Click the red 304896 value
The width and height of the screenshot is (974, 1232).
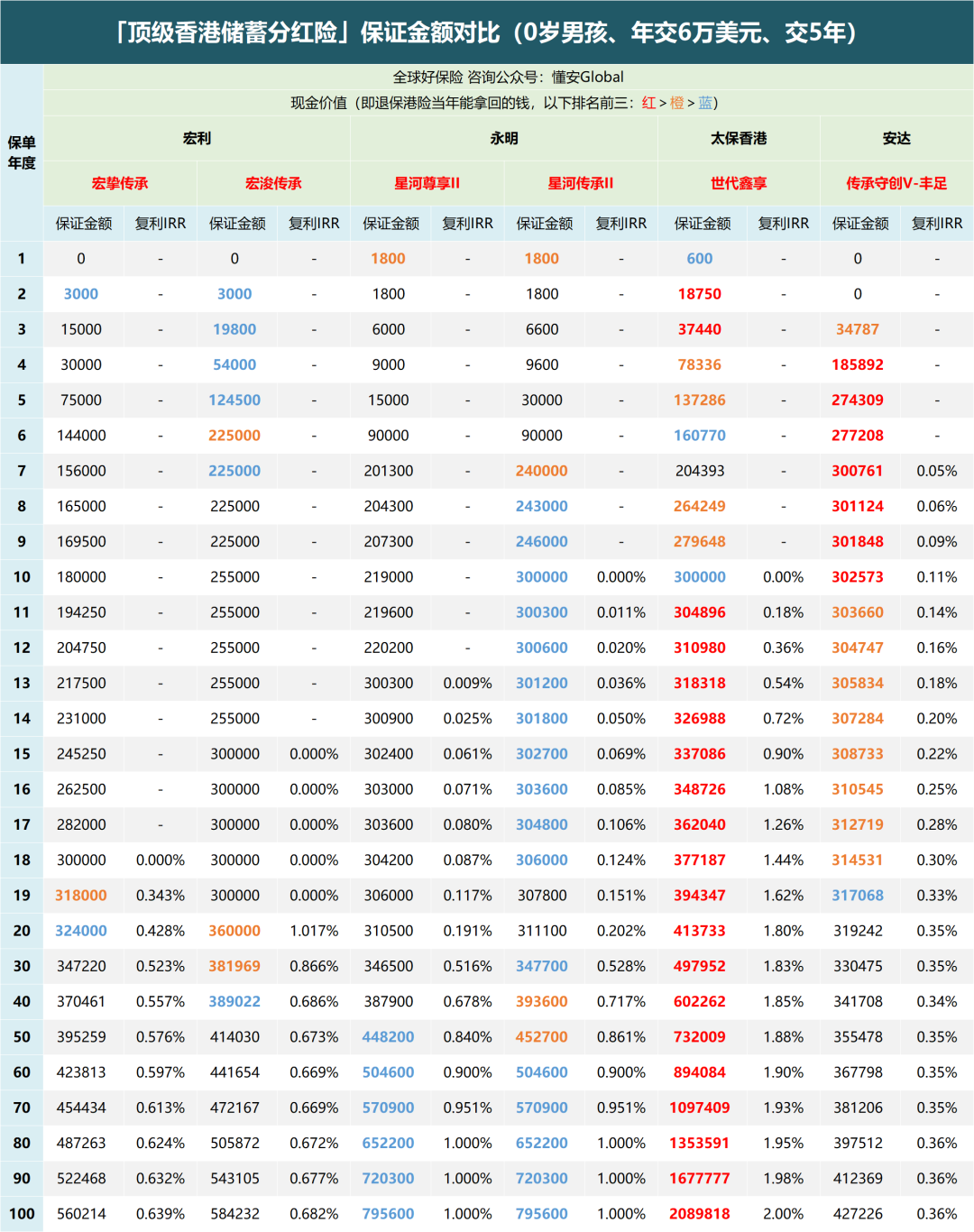click(x=700, y=612)
